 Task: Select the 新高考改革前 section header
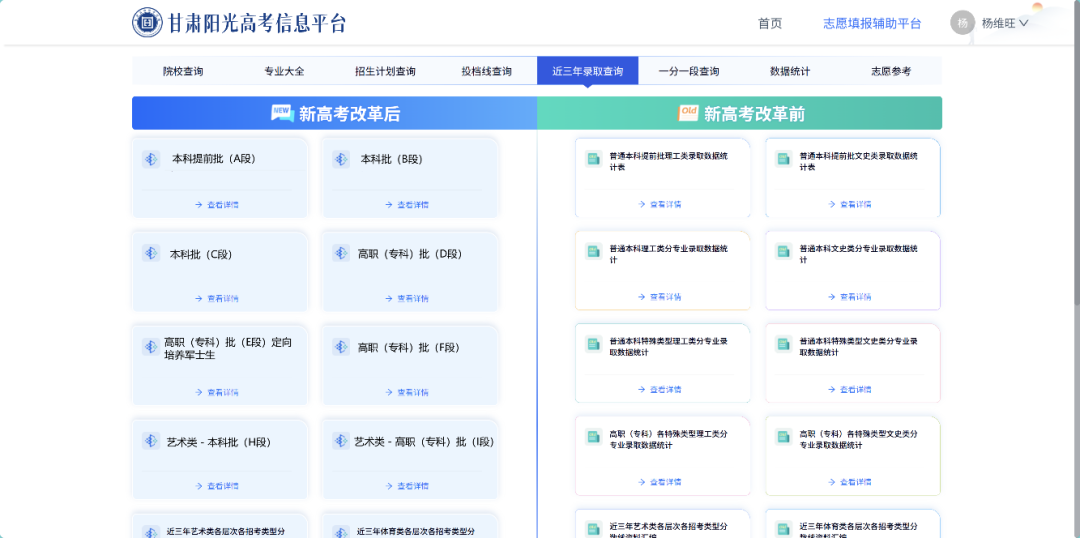coord(740,114)
